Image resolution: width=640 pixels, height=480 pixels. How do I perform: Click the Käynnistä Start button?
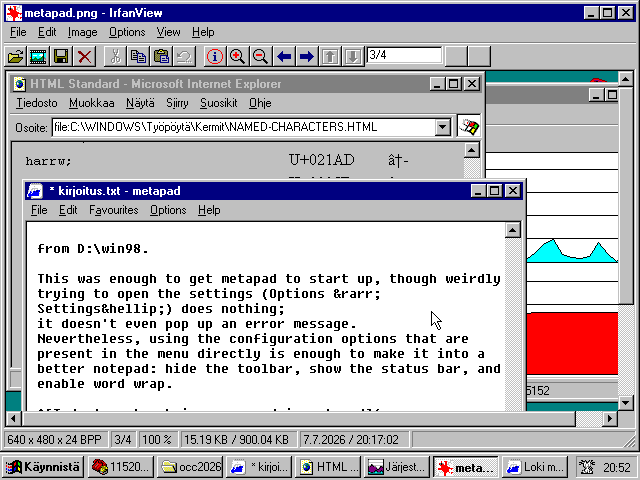[42, 467]
